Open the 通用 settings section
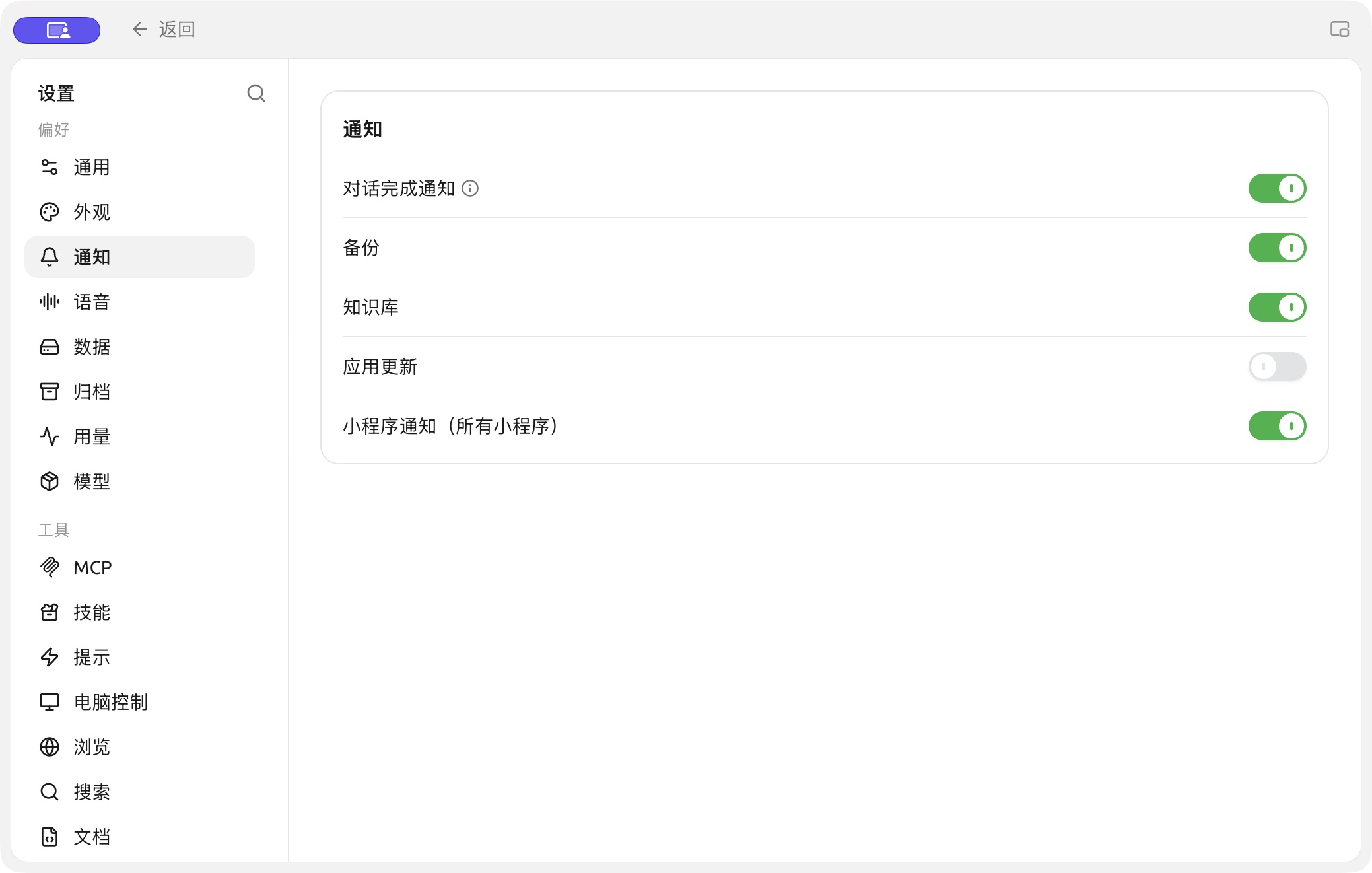Screen dimensions: 1372x873 139,167
